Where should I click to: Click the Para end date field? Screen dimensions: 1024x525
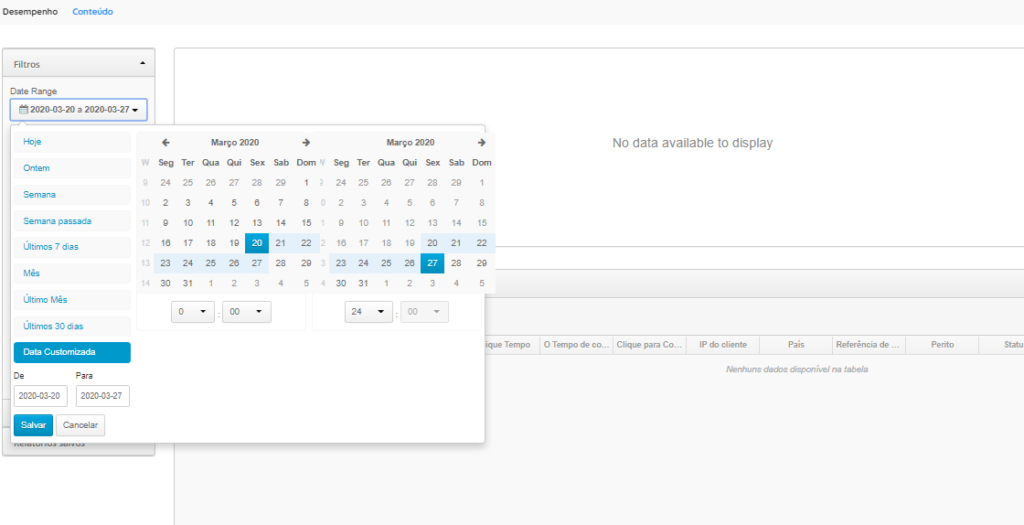coord(102,396)
